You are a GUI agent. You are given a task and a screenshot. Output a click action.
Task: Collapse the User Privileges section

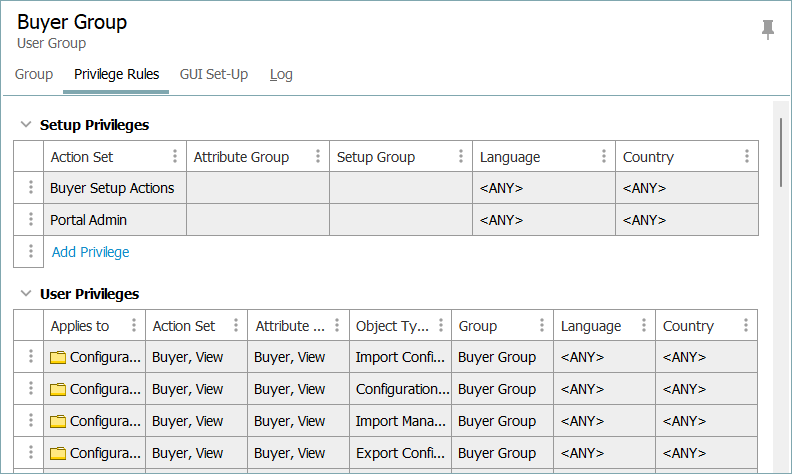(x=26, y=294)
